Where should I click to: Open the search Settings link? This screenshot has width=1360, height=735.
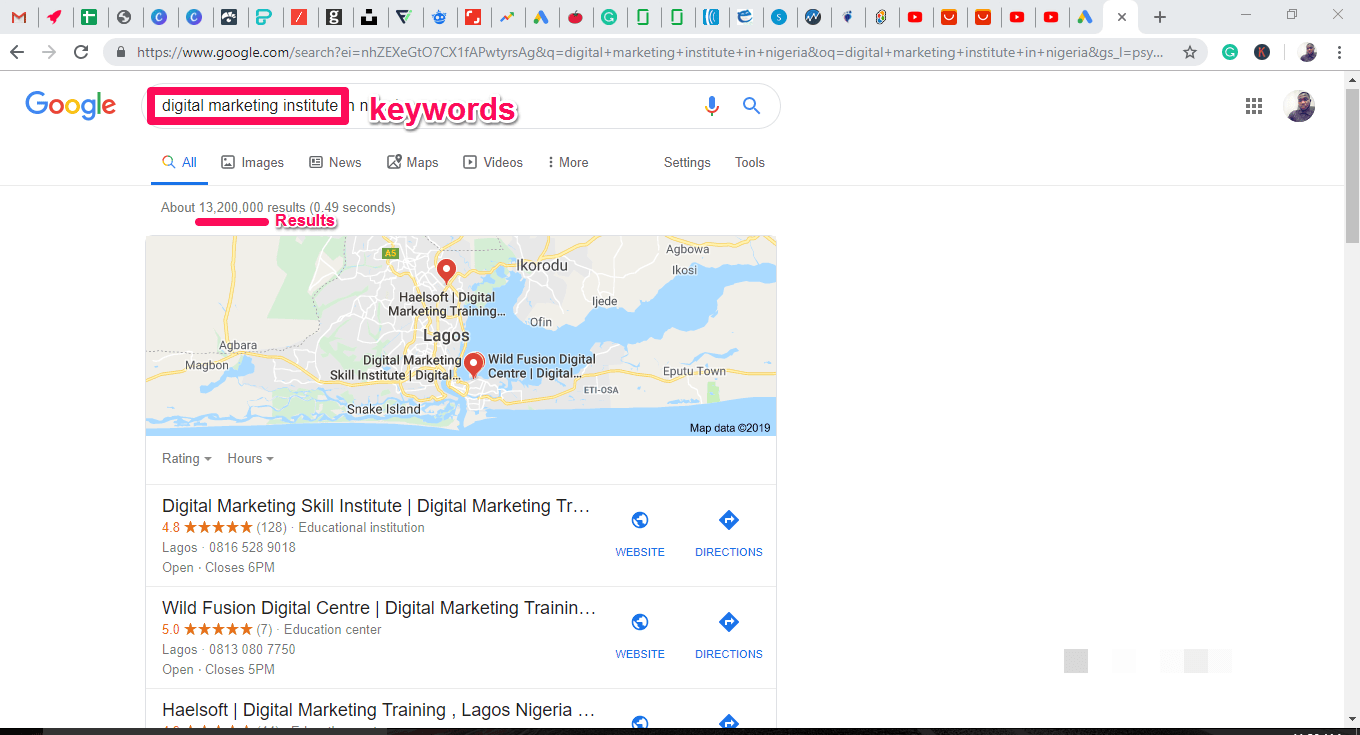coord(687,162)
